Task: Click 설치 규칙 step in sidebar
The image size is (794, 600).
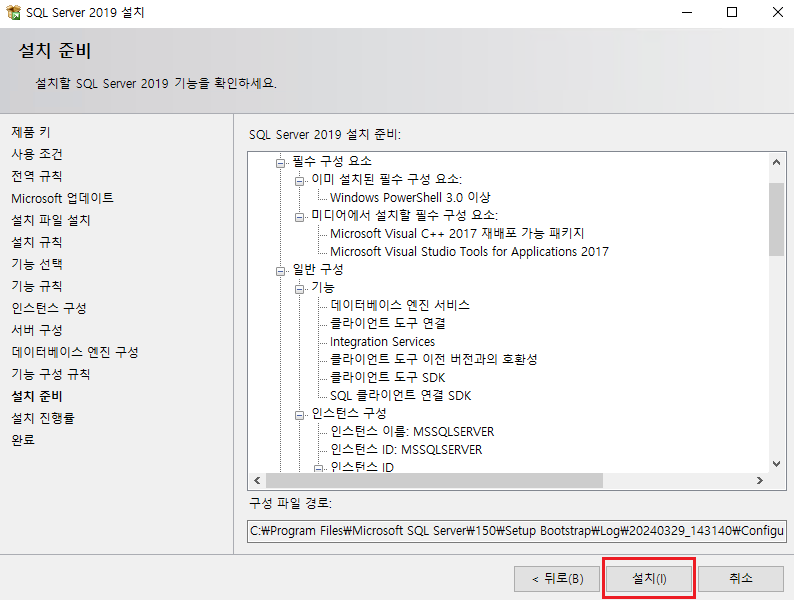Action: [37, 242]
